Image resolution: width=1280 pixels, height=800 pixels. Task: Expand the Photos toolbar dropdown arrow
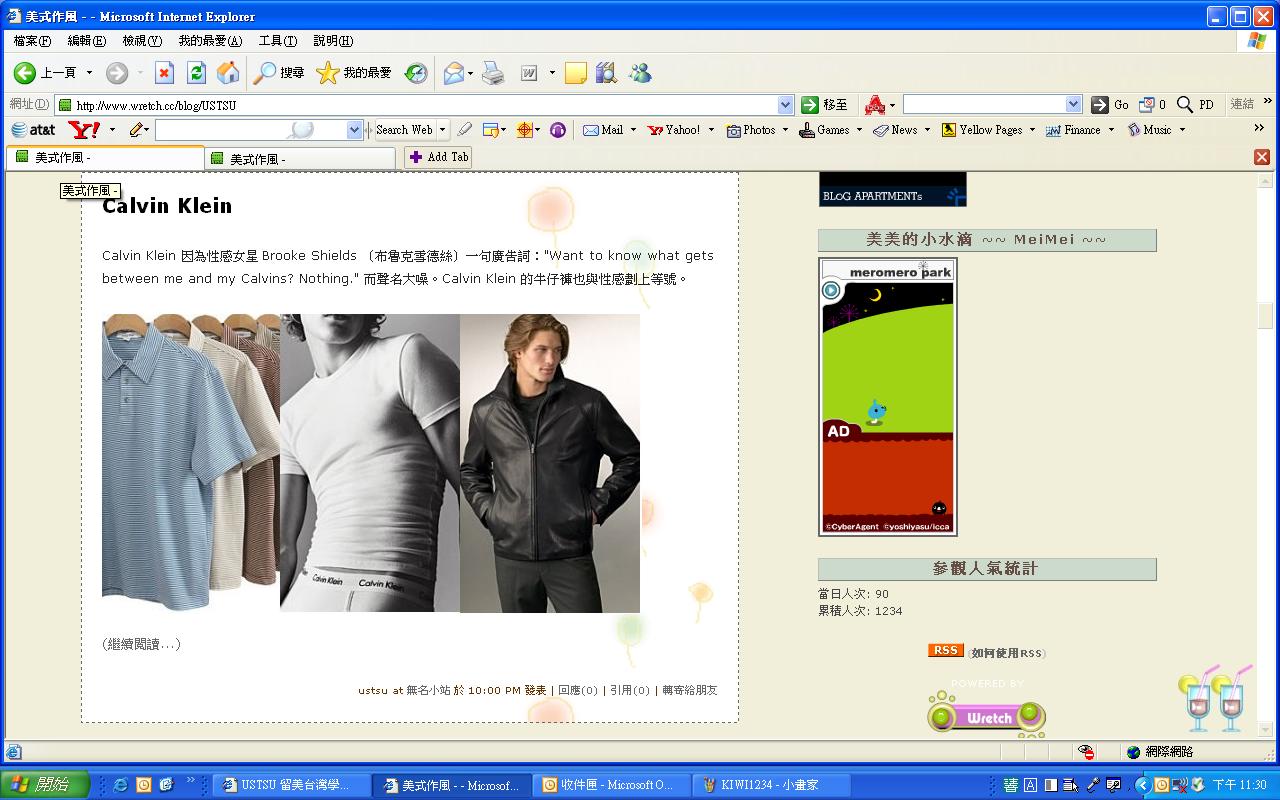[785, 130]
